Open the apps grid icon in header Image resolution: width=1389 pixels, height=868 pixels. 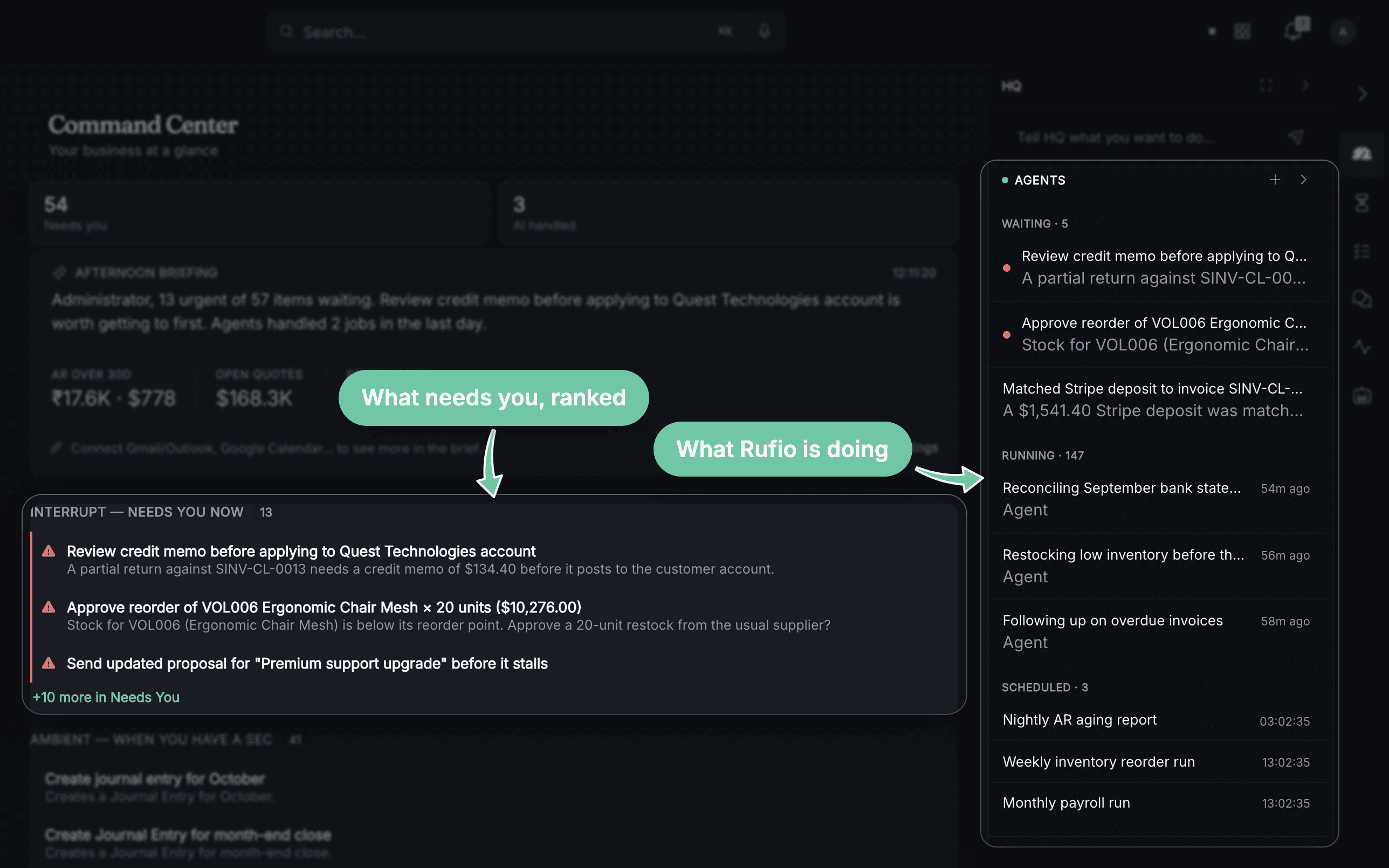(x=1242, y=31)
